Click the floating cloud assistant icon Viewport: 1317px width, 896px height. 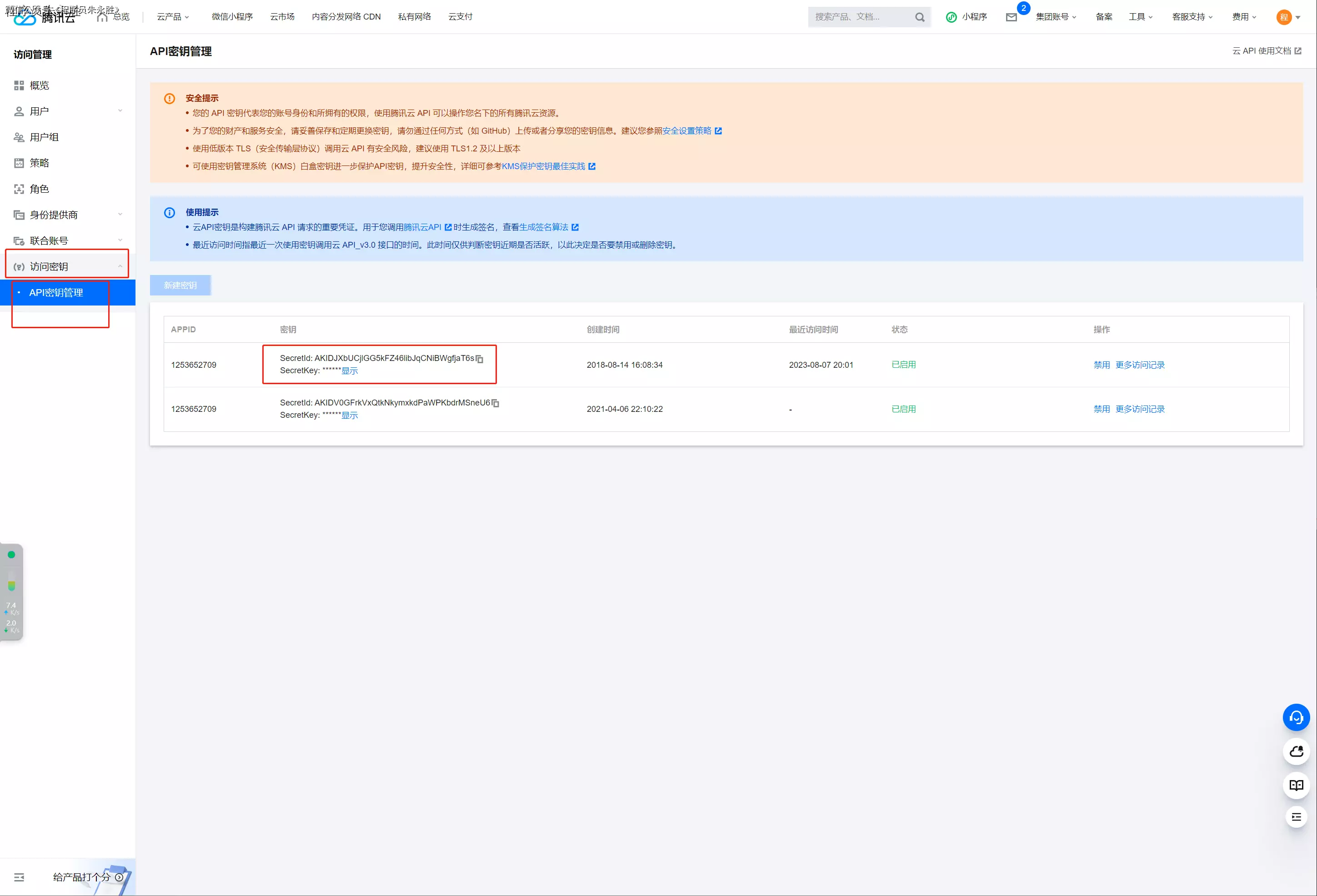pos(1296,751)
